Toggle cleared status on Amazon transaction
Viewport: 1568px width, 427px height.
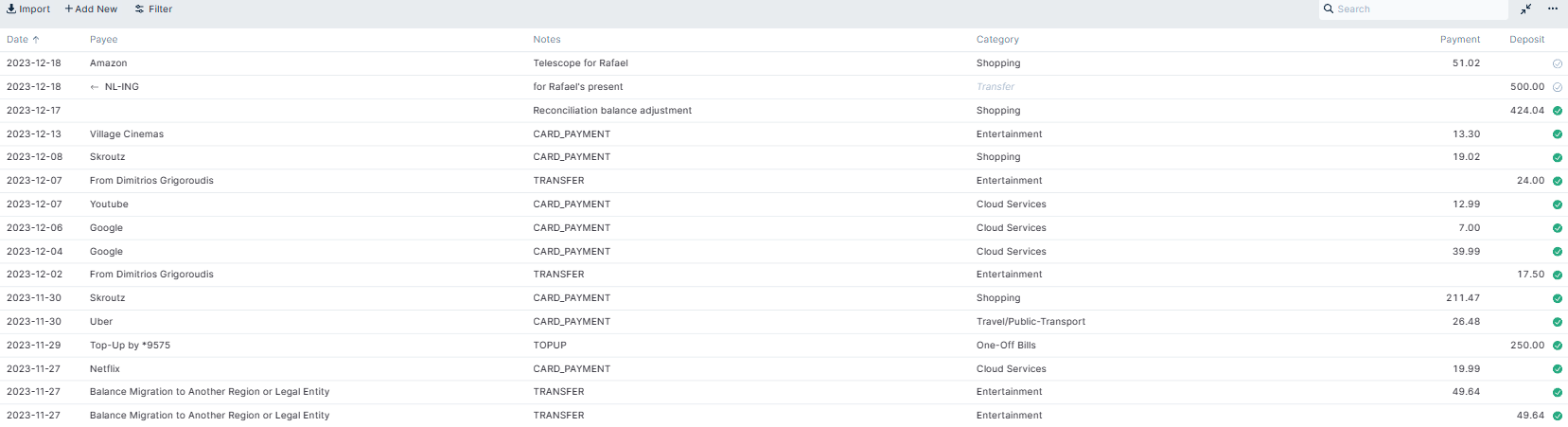tap(1558, 63)
